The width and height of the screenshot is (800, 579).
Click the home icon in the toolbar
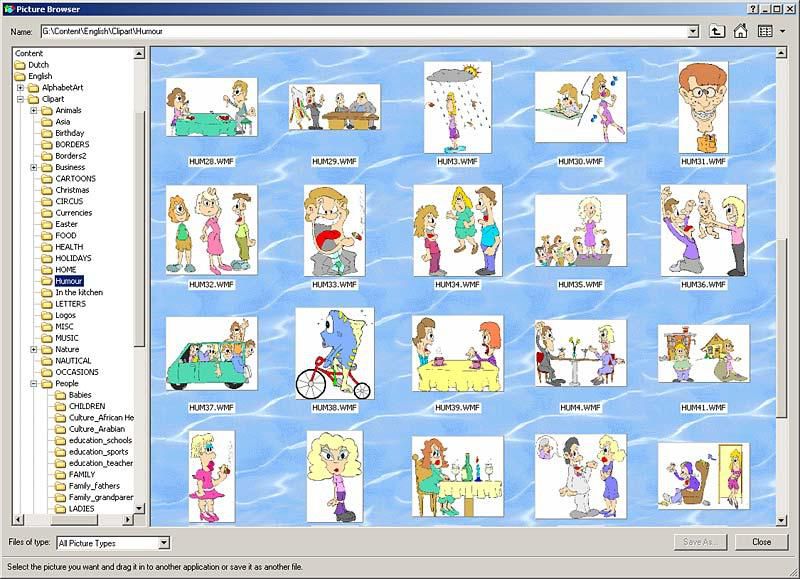tap(741, 31)
